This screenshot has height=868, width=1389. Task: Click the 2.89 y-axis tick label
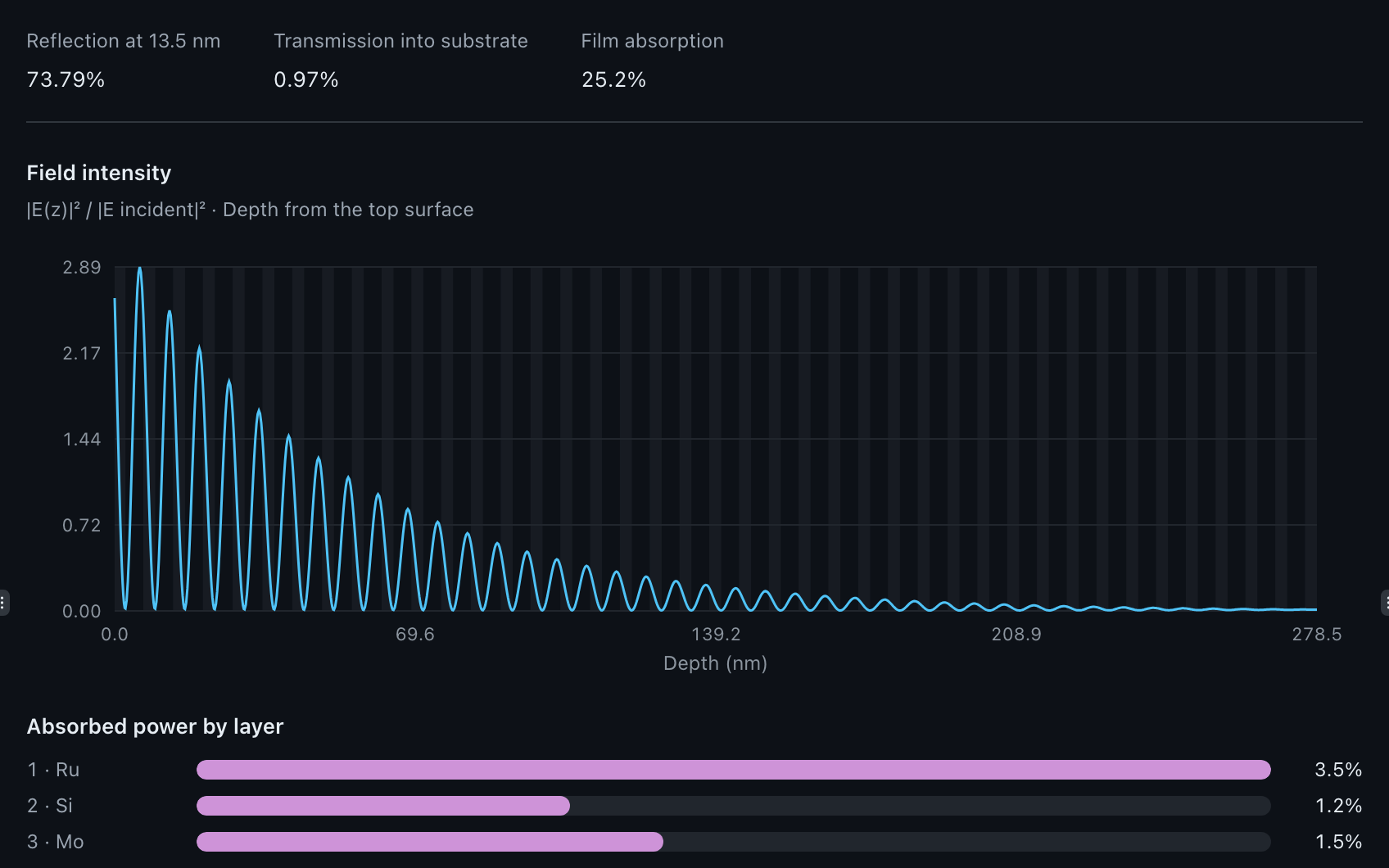82,268
